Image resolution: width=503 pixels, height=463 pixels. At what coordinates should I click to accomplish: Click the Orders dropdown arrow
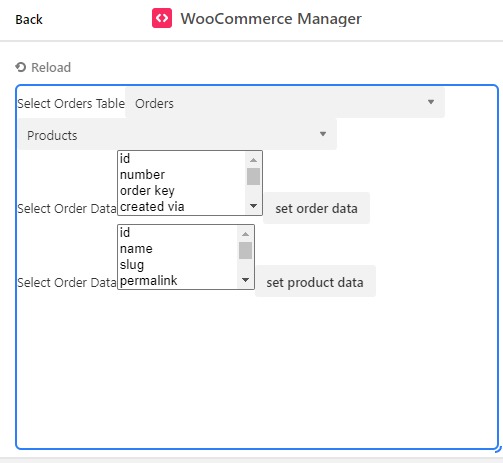(431, 102)
